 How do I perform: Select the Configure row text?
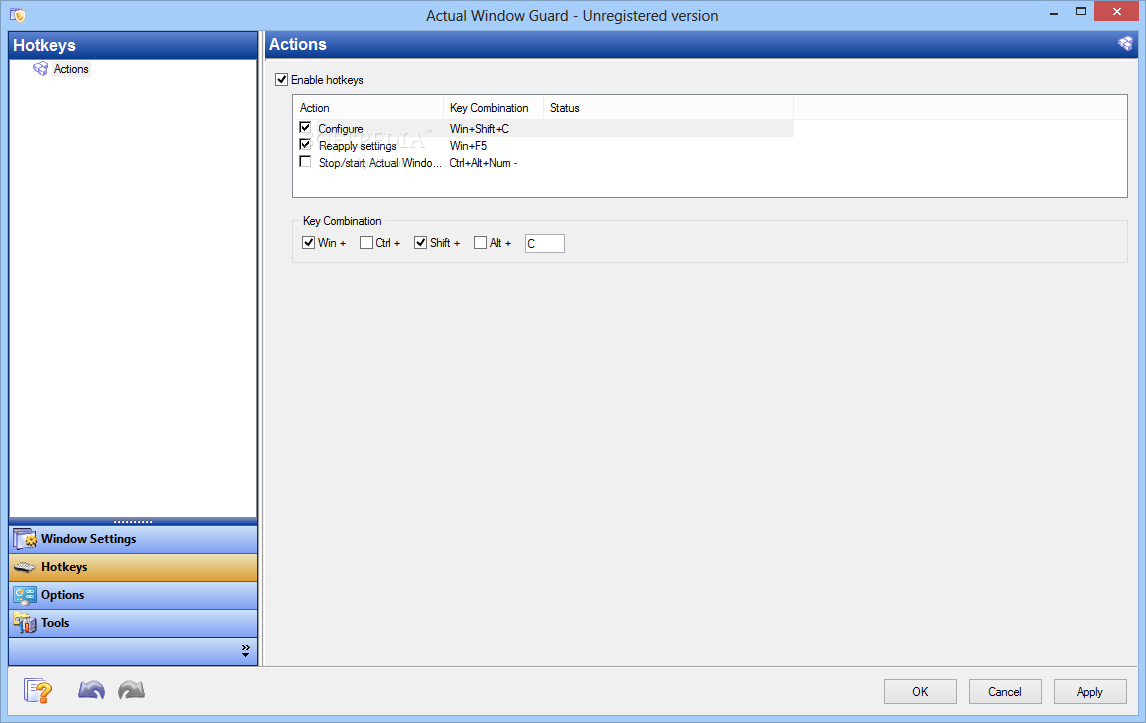[x=341, y=129]
